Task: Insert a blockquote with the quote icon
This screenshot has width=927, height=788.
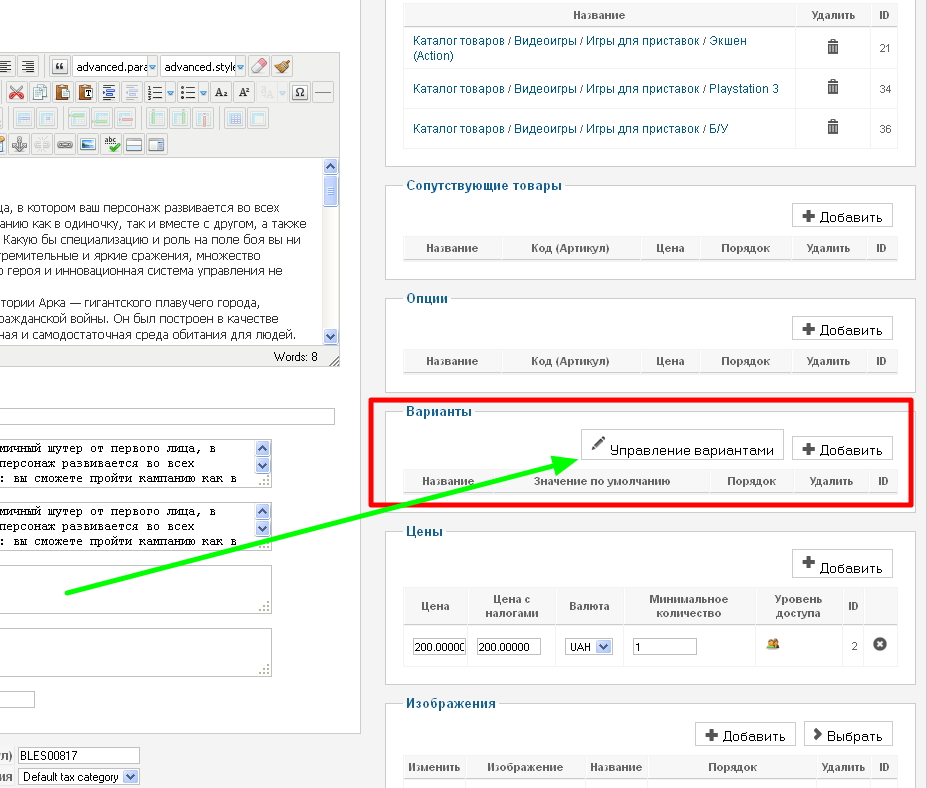Action: click(x=60, y=67)
